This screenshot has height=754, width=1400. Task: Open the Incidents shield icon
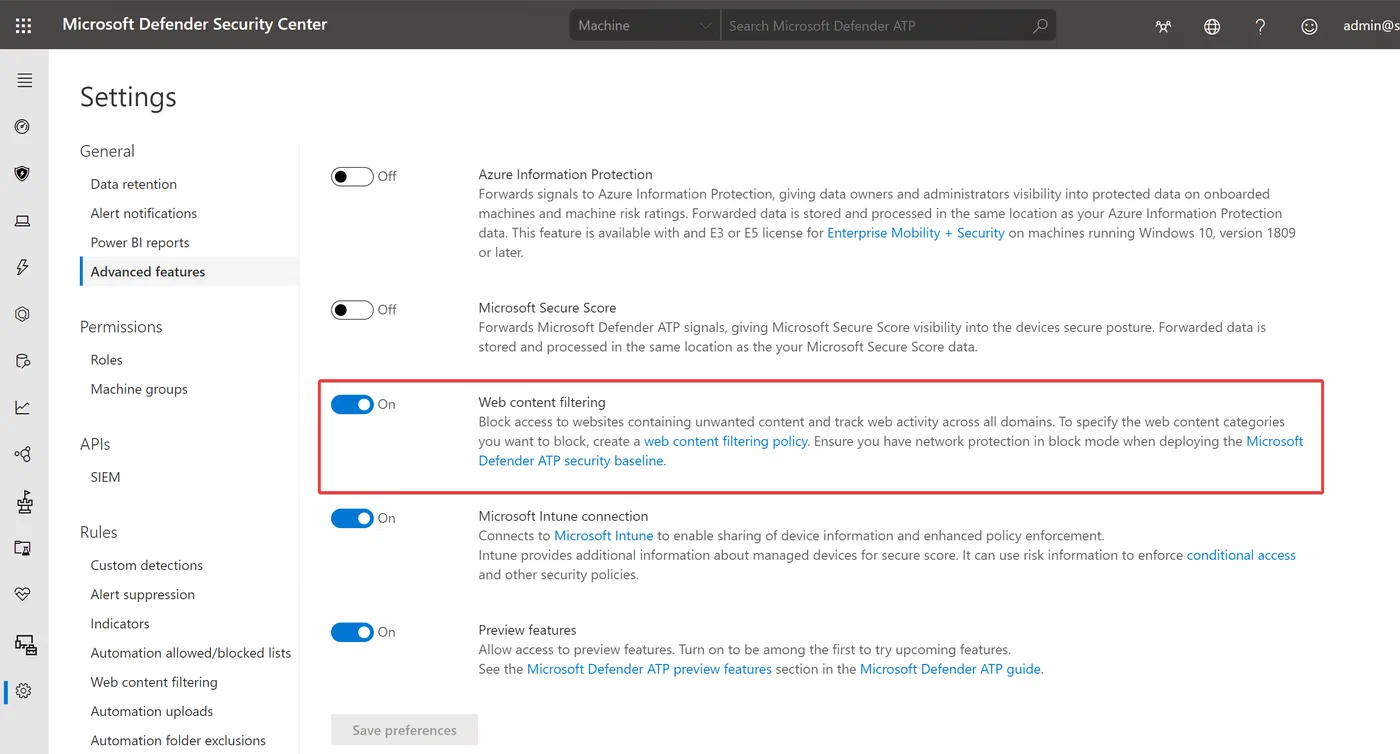[x=23, y=174]
